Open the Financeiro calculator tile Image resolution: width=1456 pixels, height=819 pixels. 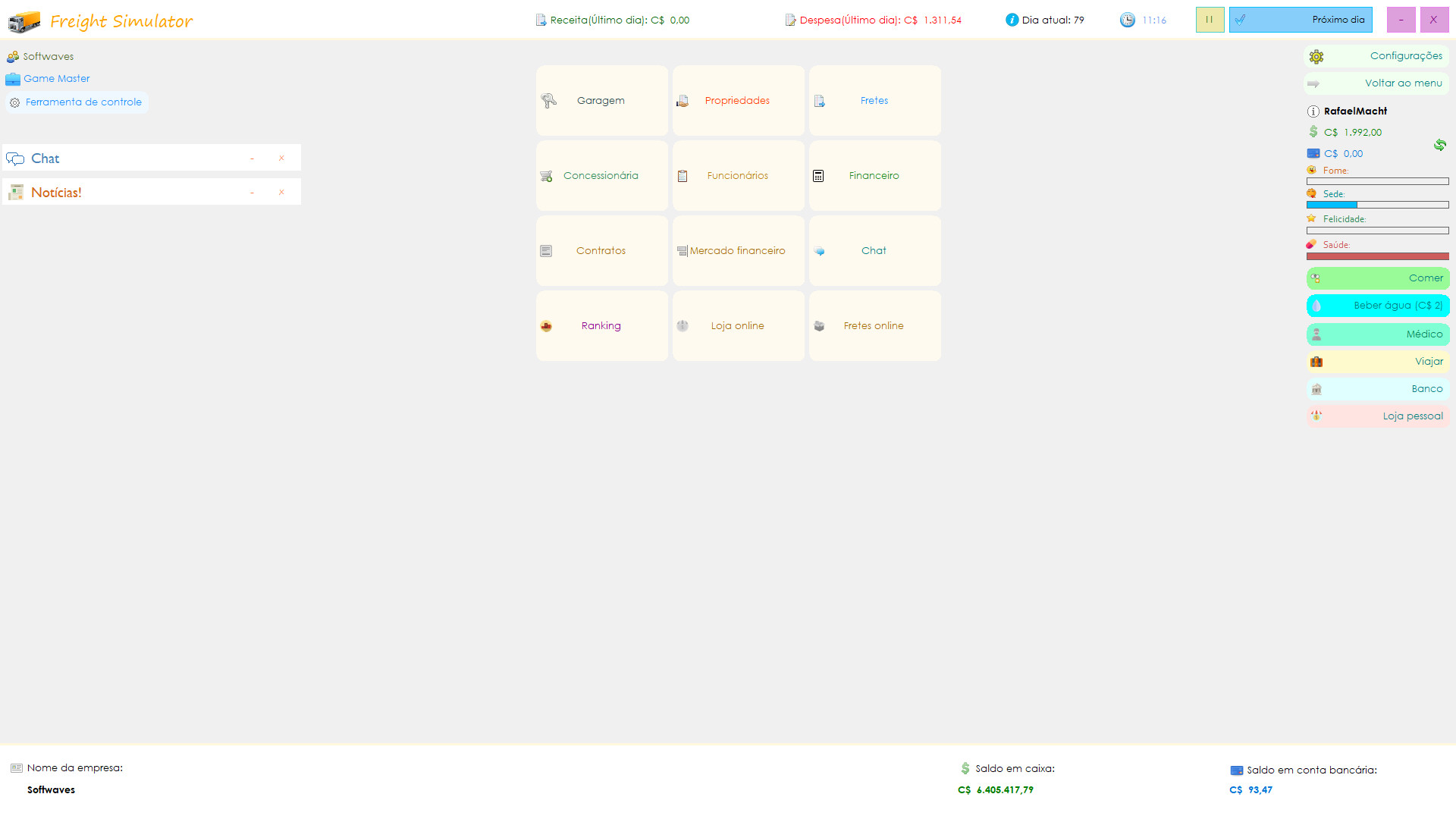[874, 176]
